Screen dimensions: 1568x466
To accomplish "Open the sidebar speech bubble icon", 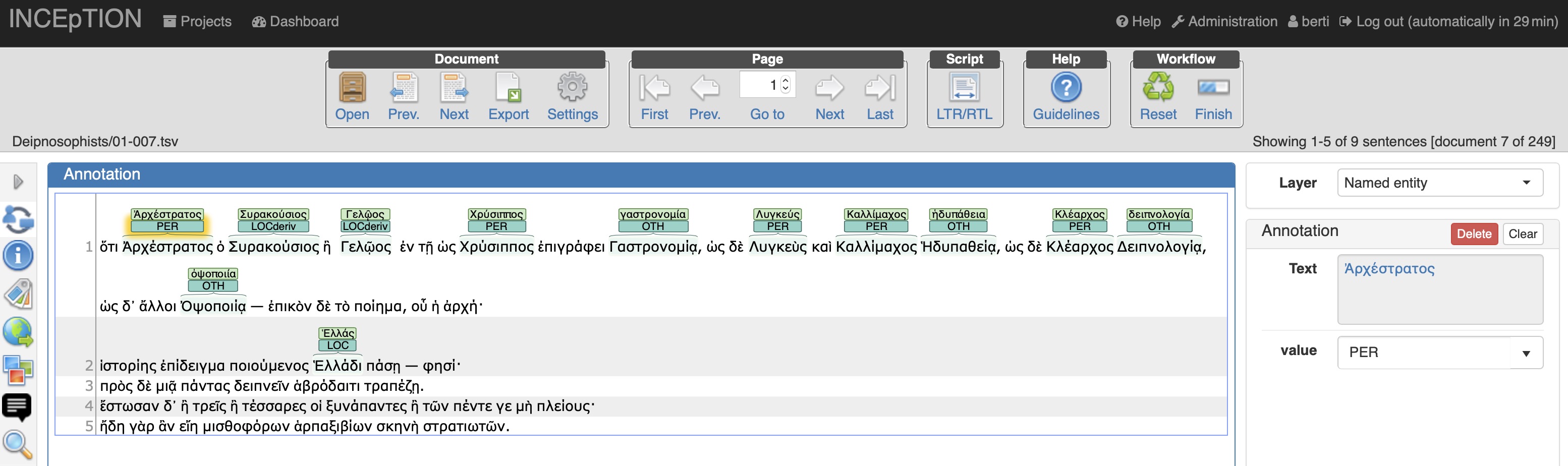I will [17, 407].
